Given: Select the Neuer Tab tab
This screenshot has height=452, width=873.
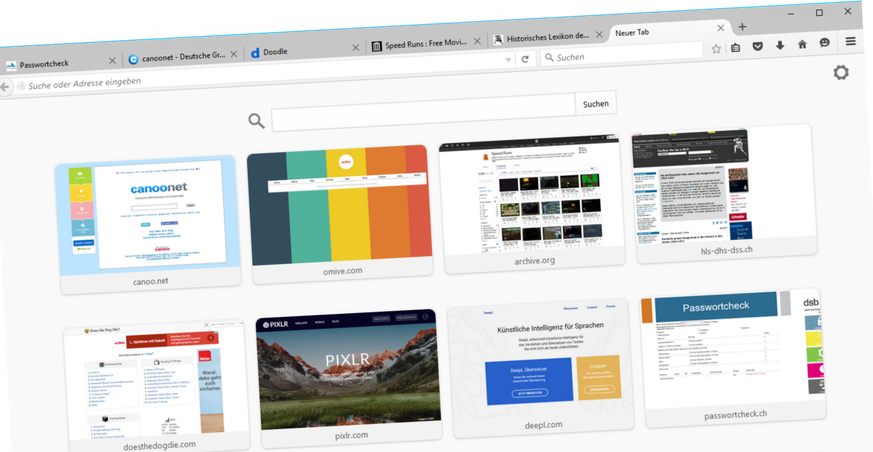Looking at the screenshot, I should coord(670,32).
